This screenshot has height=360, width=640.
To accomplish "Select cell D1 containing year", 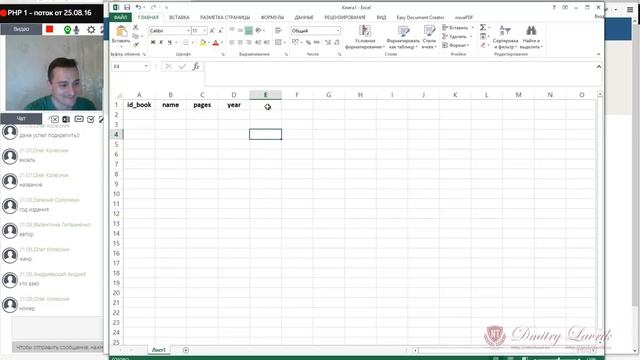I will (234, 105).
